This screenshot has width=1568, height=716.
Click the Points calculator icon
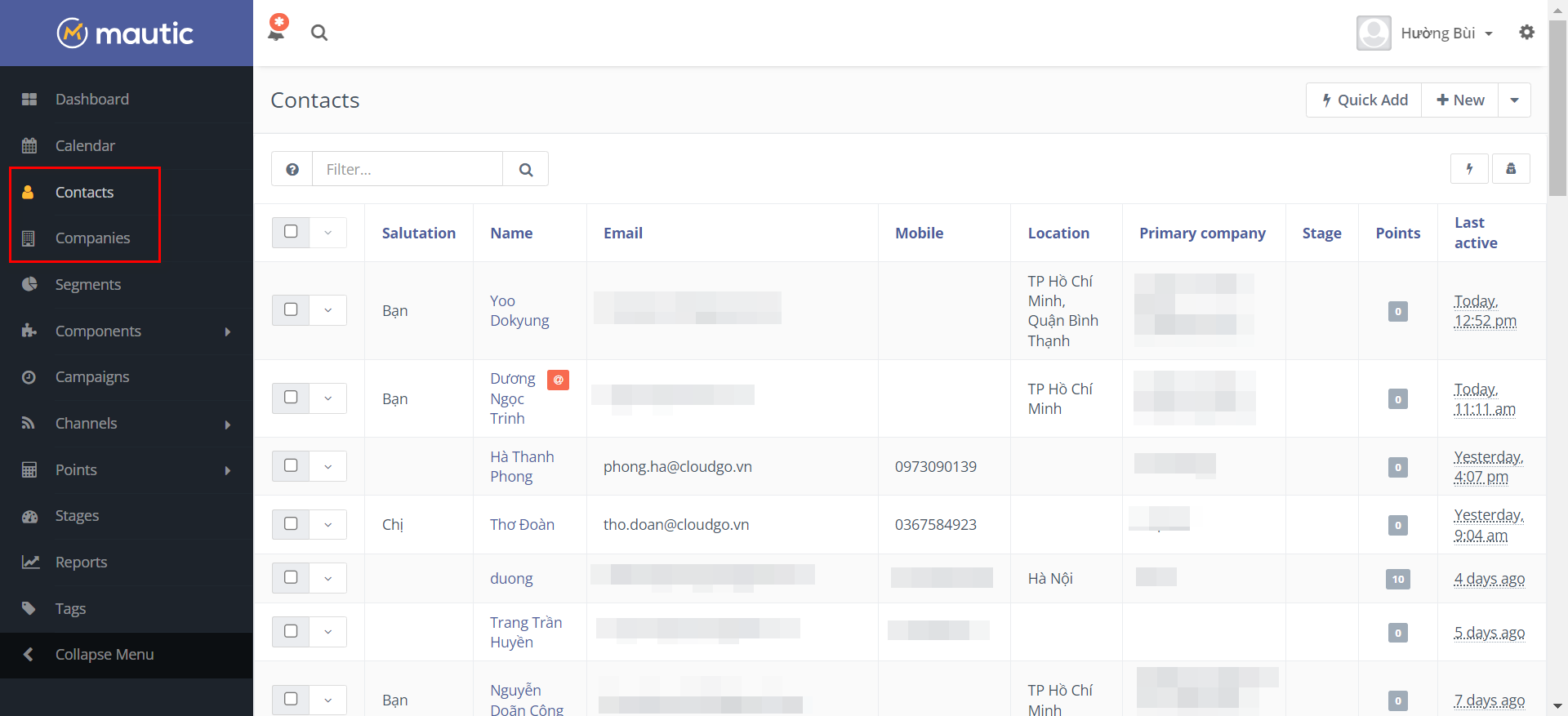point(29,470)
